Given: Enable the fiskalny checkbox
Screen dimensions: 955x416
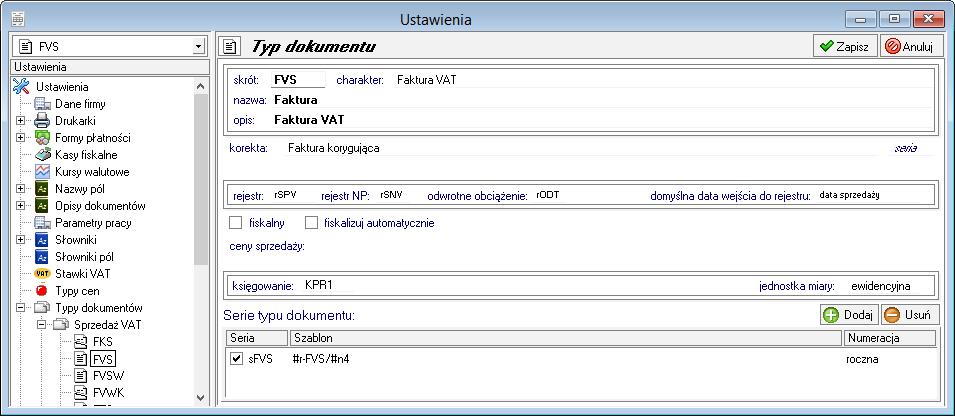Looking at the screenshot, I should coord(236,223).
